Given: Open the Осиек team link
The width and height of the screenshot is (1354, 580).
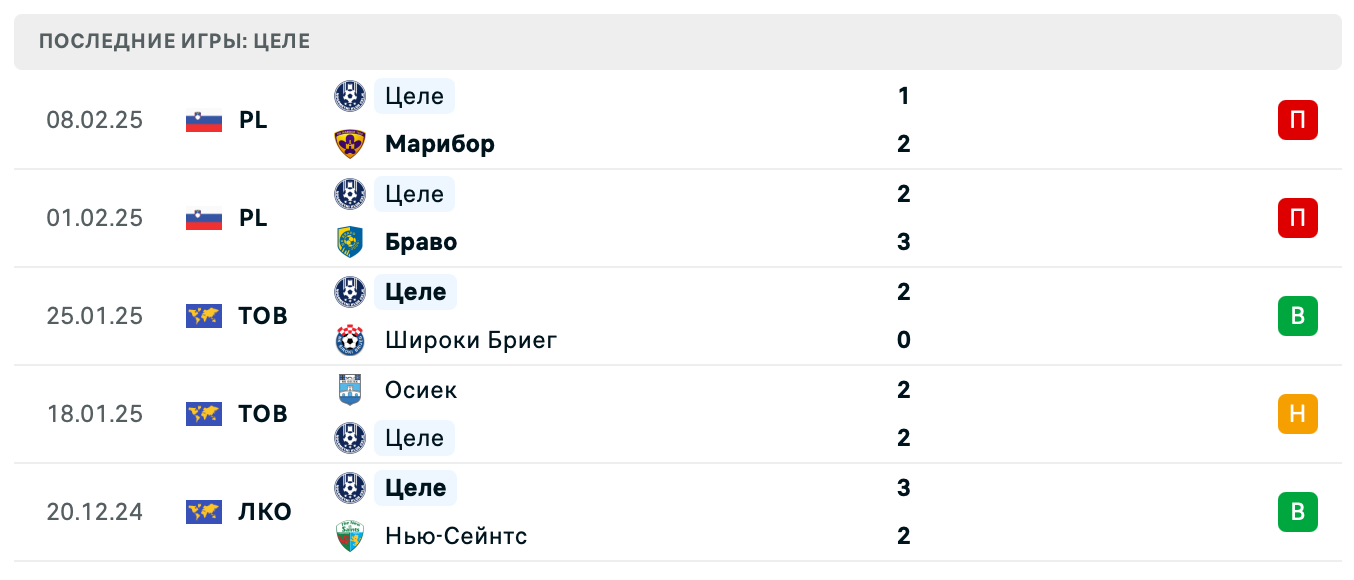Looking at the screenshot, I should click(420, 390).
